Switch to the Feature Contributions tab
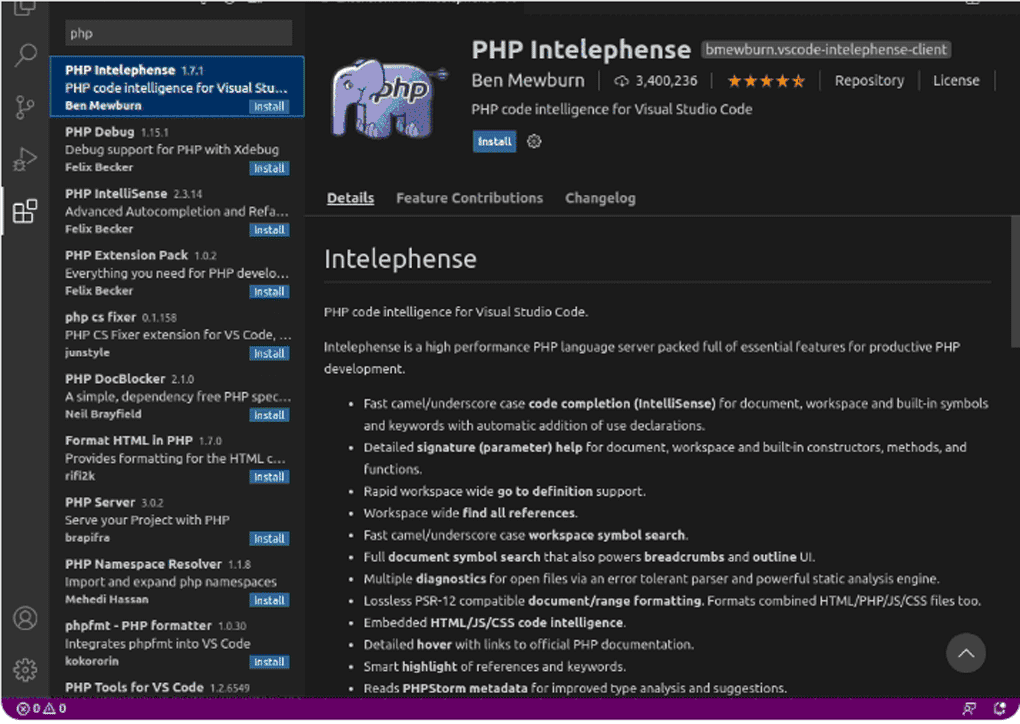The width and height of the screenshot is (1020, 724). (x=469, y=197)
